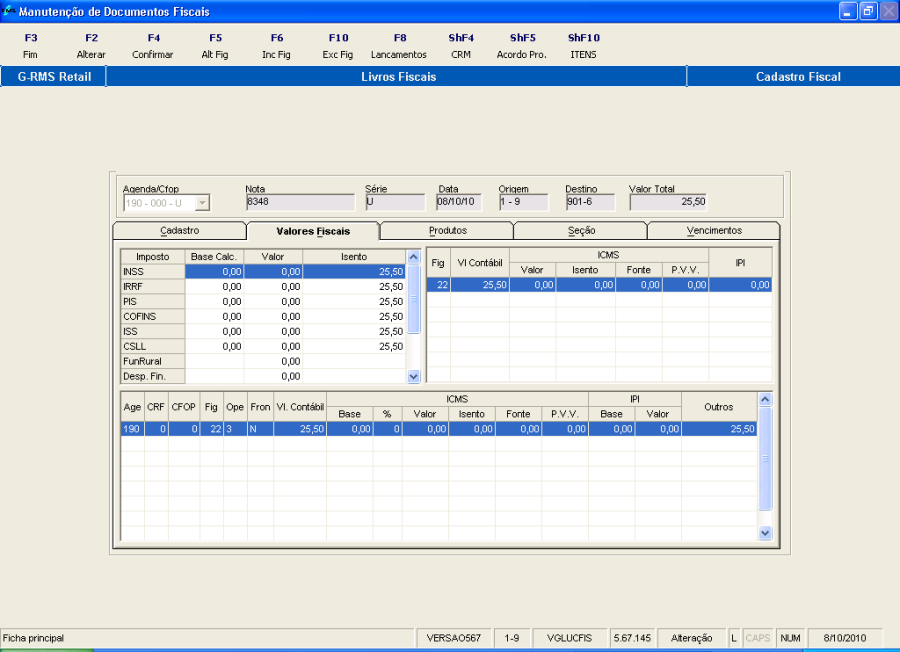Screen dimensions: 900x652
Task: Click the Série input field
Action: [395, 202]
